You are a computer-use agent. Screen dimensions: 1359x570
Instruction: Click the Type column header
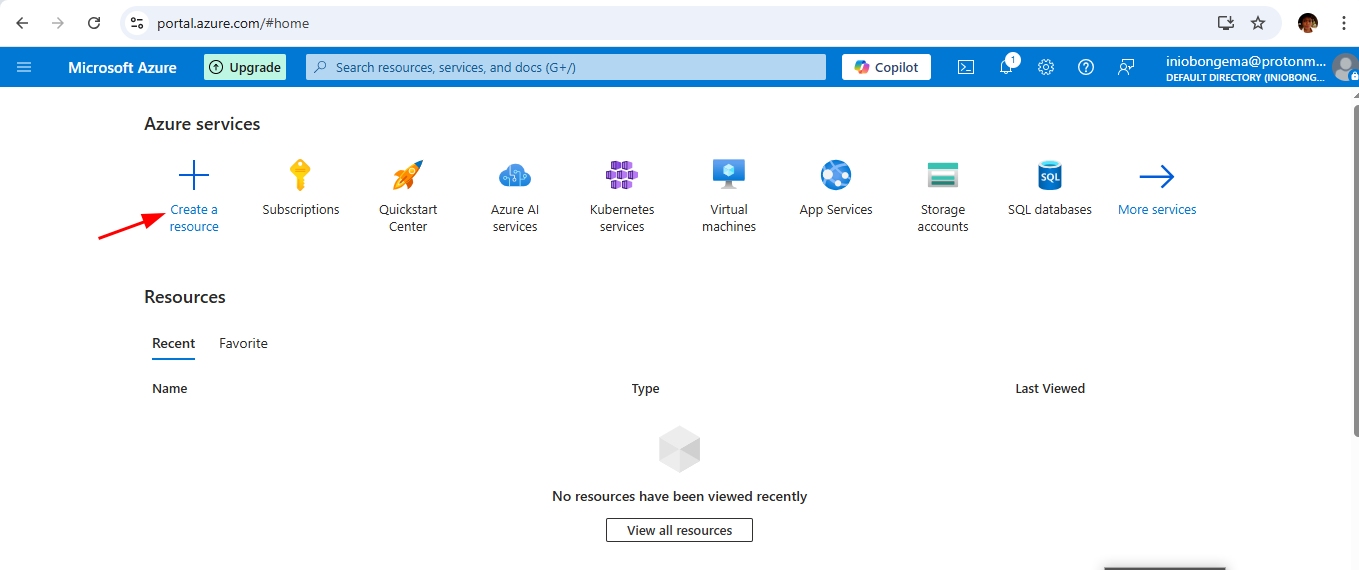click(x=645, y=388)
